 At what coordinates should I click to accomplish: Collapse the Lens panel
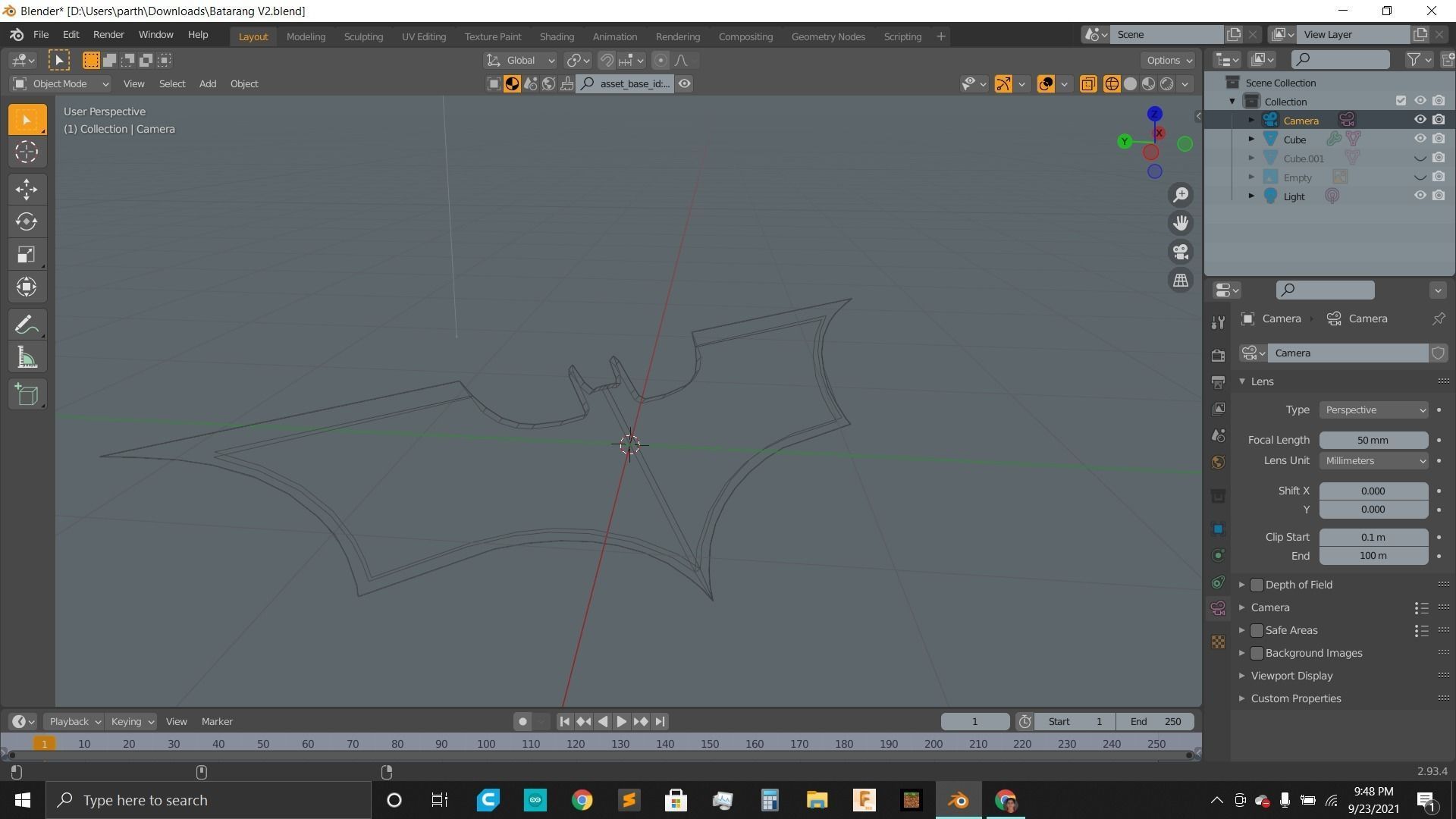click(x=1262, y=381)
